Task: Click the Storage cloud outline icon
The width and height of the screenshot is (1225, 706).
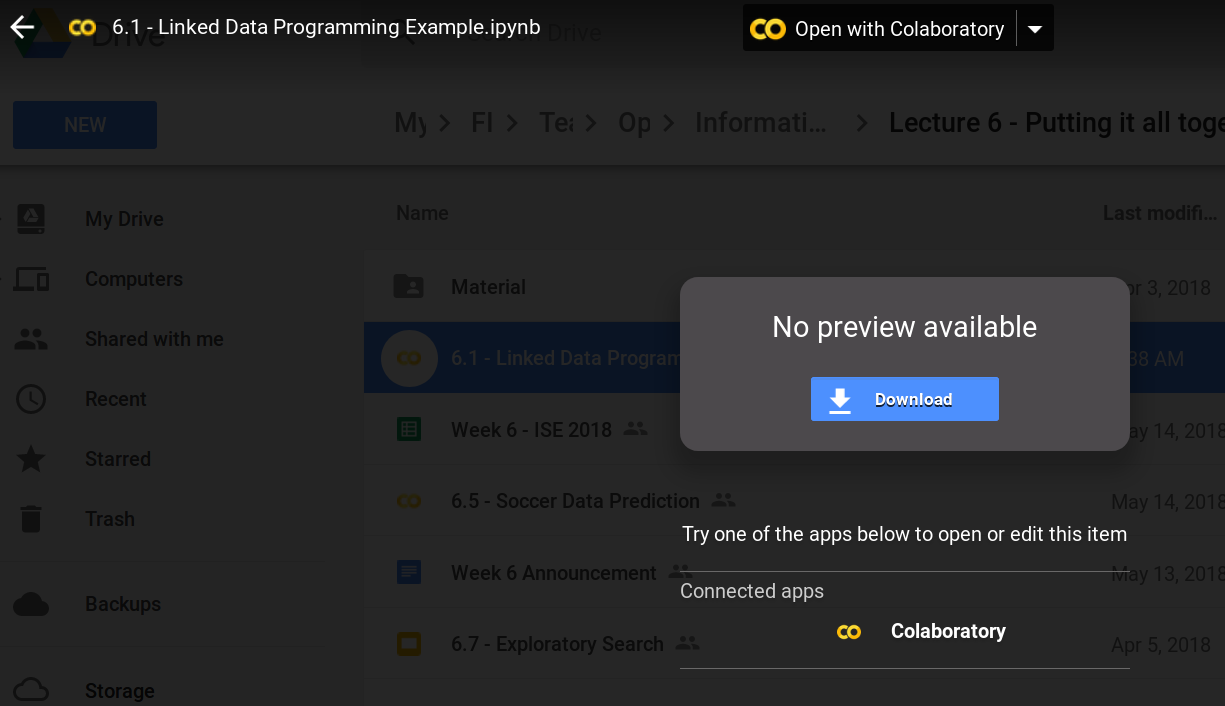Action: pos(31,689)
